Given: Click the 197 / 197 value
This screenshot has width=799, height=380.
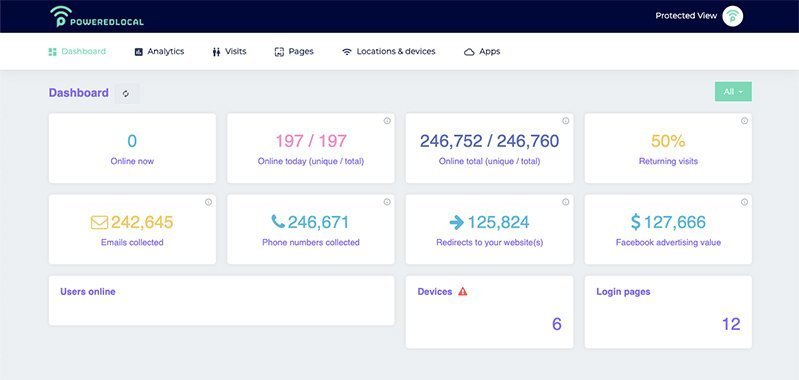Looking at the screenshot, I should pos(311,141).
